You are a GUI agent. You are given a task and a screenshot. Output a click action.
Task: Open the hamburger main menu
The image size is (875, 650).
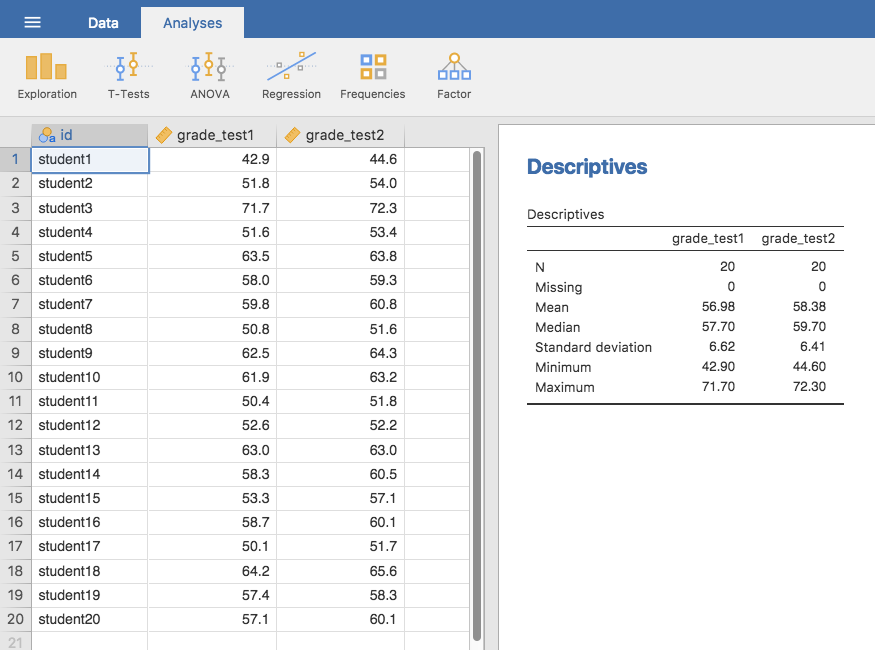tap(33, 22)
